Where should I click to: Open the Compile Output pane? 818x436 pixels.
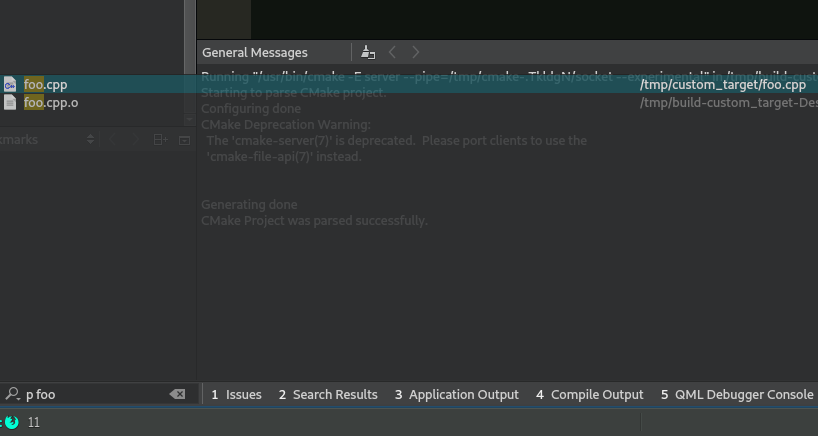tap(590, 394)
